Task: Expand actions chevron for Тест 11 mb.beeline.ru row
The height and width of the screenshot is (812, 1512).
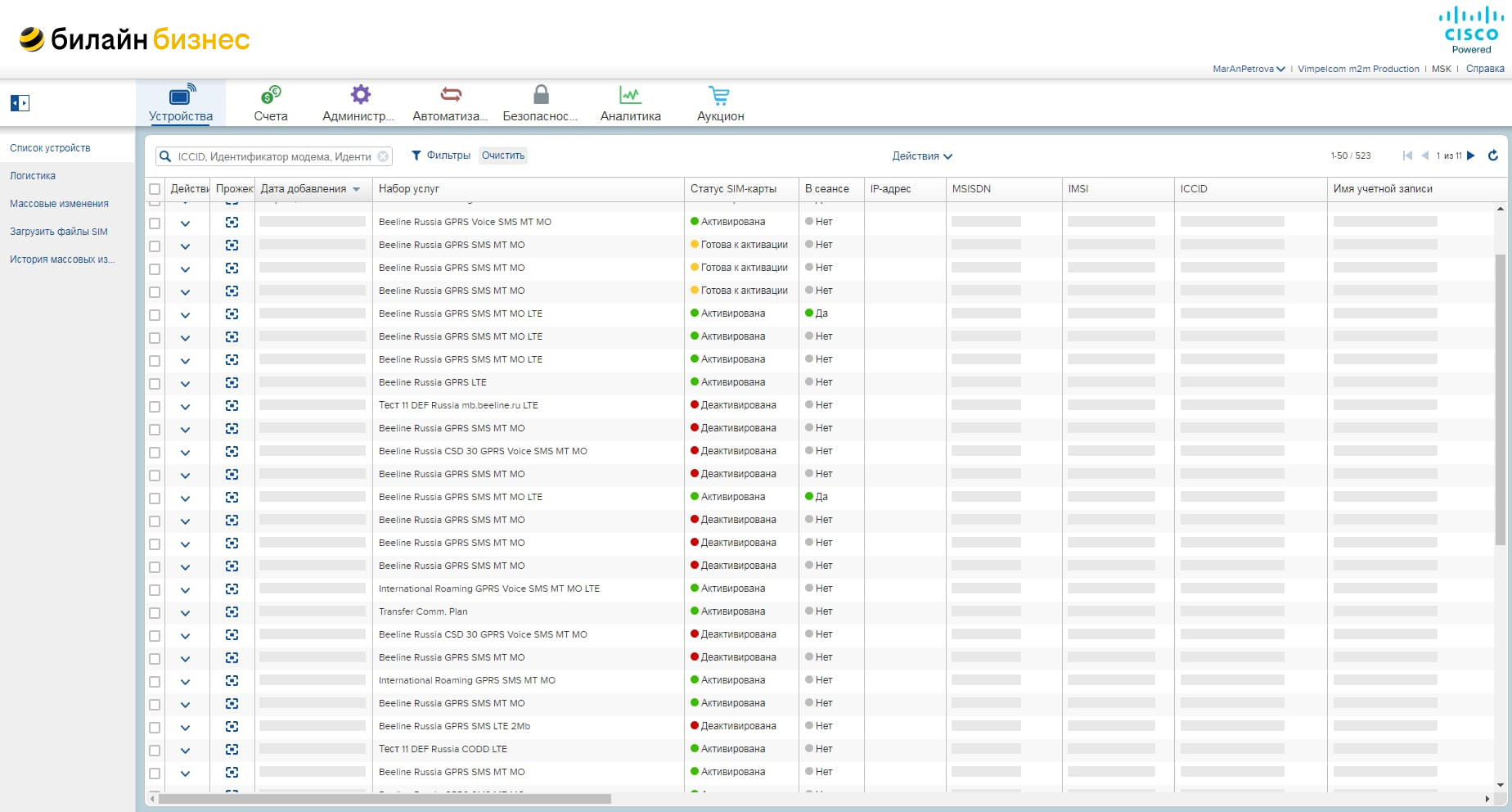Action: (185, 407)
